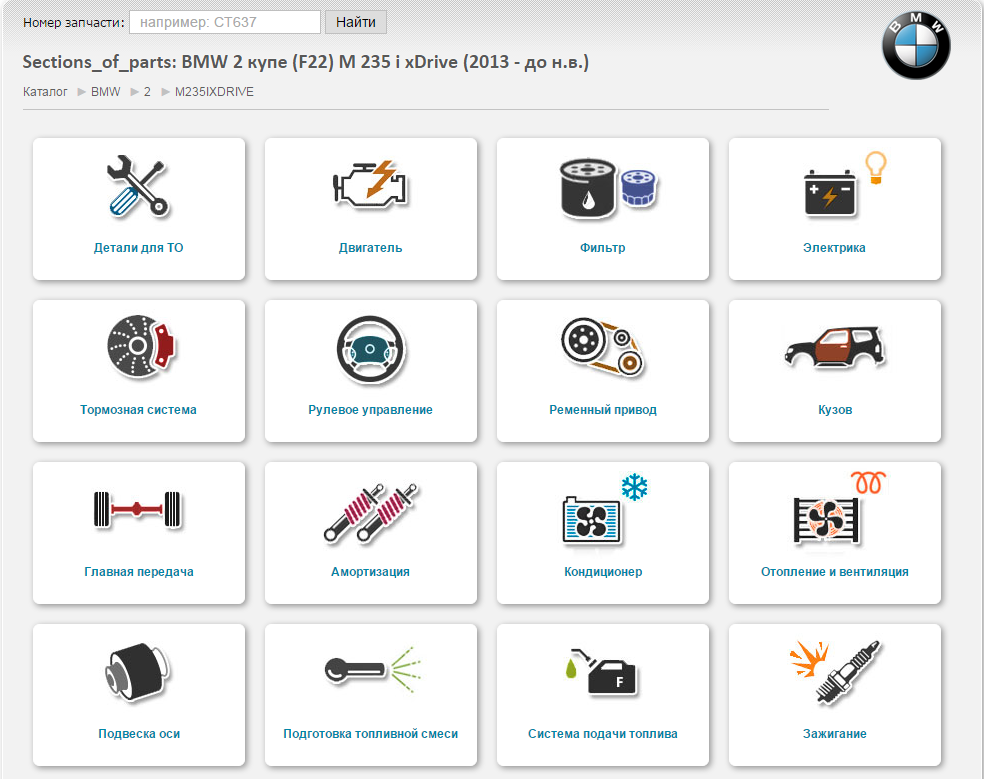The width and height of the screenshot is (984, 779).
Task: Follow the Кузов link
Action: (835, 409)
